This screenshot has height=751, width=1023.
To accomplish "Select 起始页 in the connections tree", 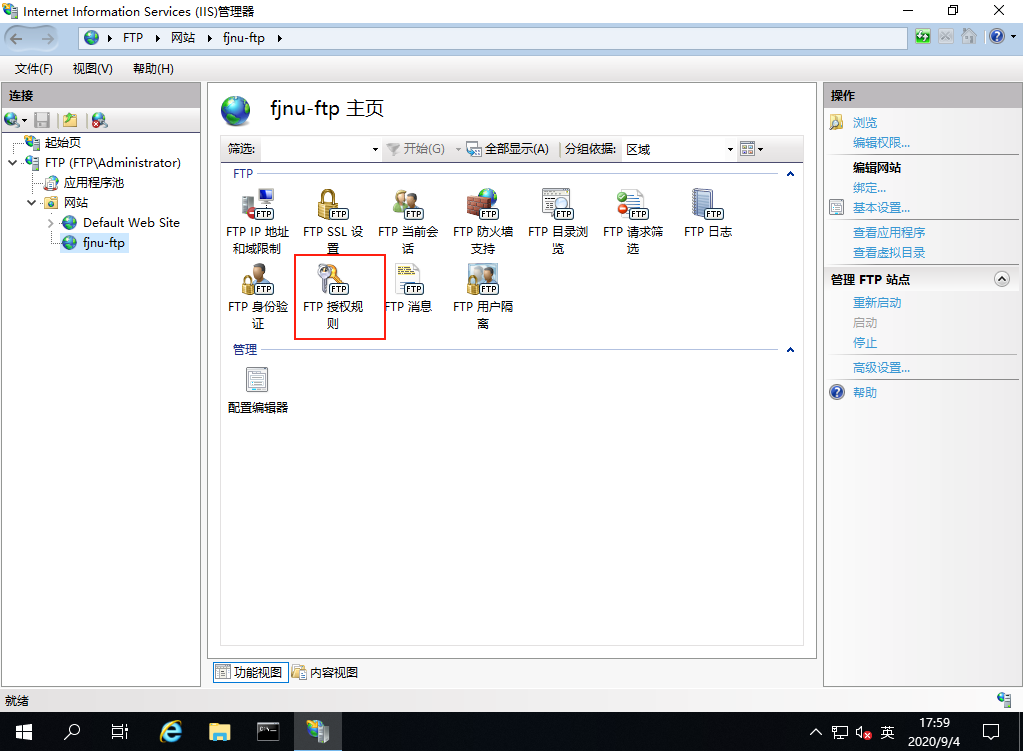I will coord(62,142).
